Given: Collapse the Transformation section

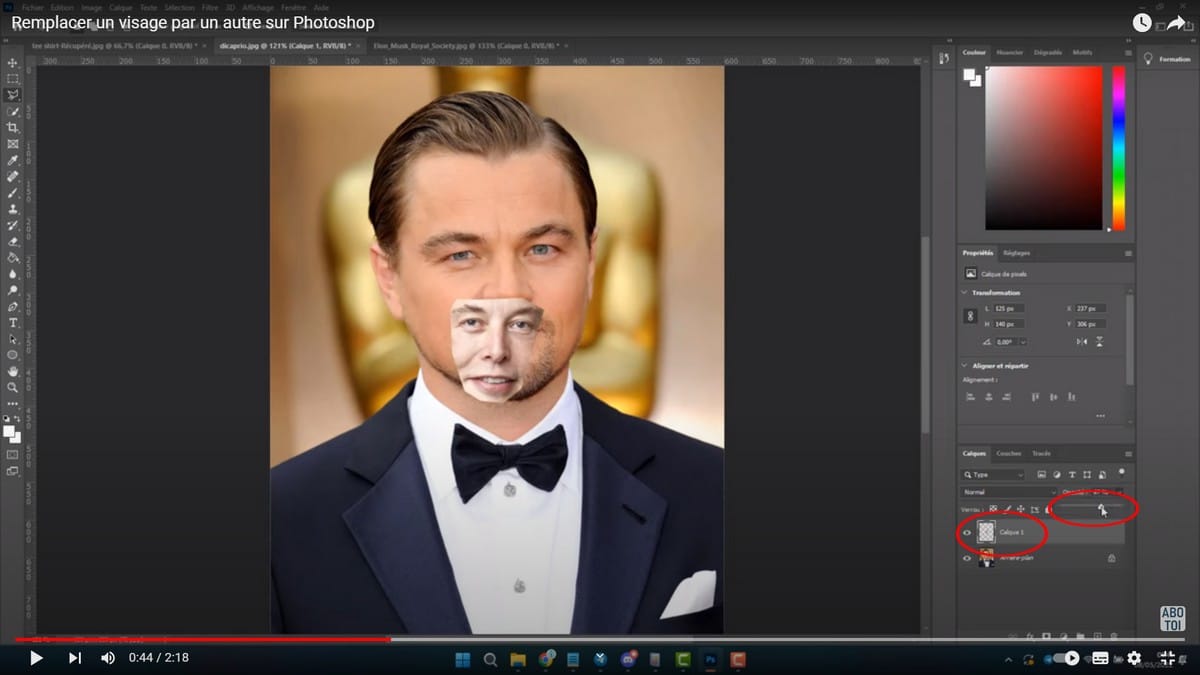Looking at the screenshot, I should click(x=964, y=293).
